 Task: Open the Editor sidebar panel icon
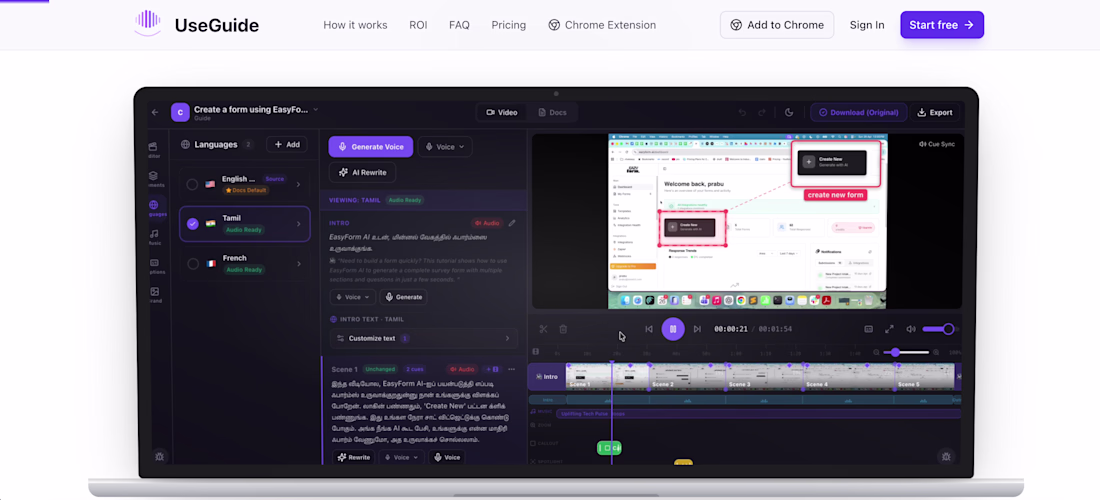click(154, 147)
